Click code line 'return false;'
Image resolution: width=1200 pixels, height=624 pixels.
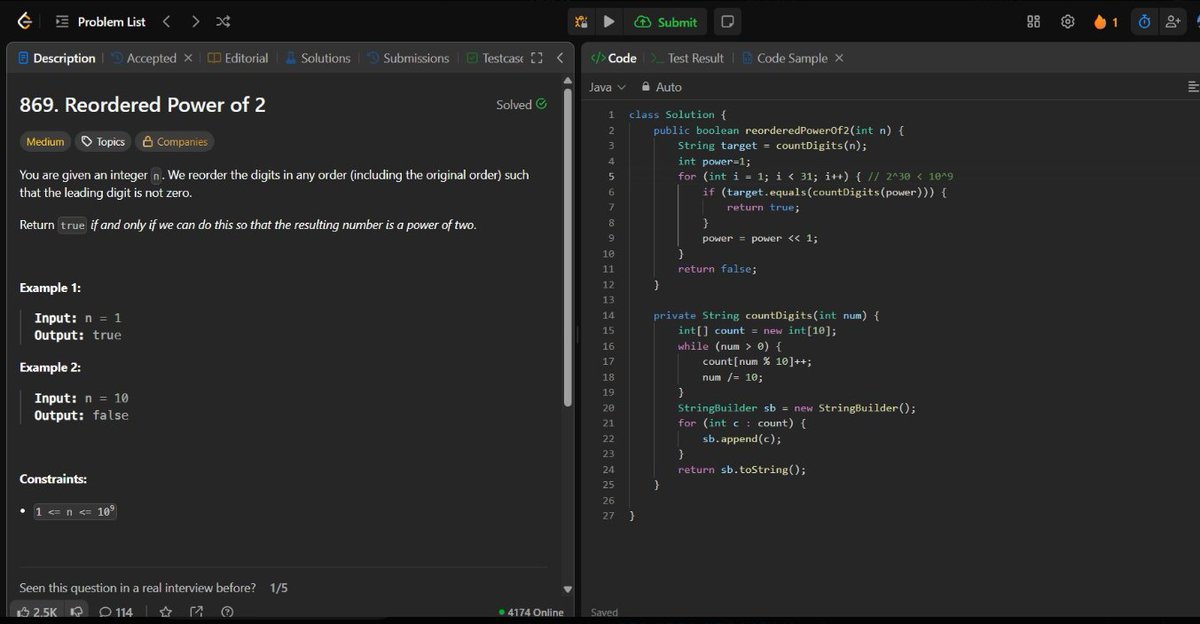tap(717, 269)
